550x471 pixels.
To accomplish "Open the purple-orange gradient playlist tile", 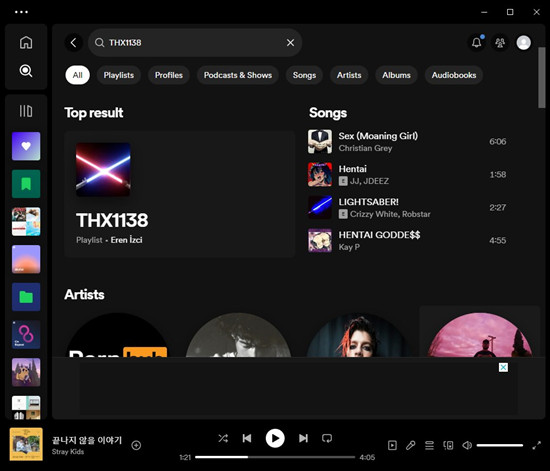I will [26, 259].
